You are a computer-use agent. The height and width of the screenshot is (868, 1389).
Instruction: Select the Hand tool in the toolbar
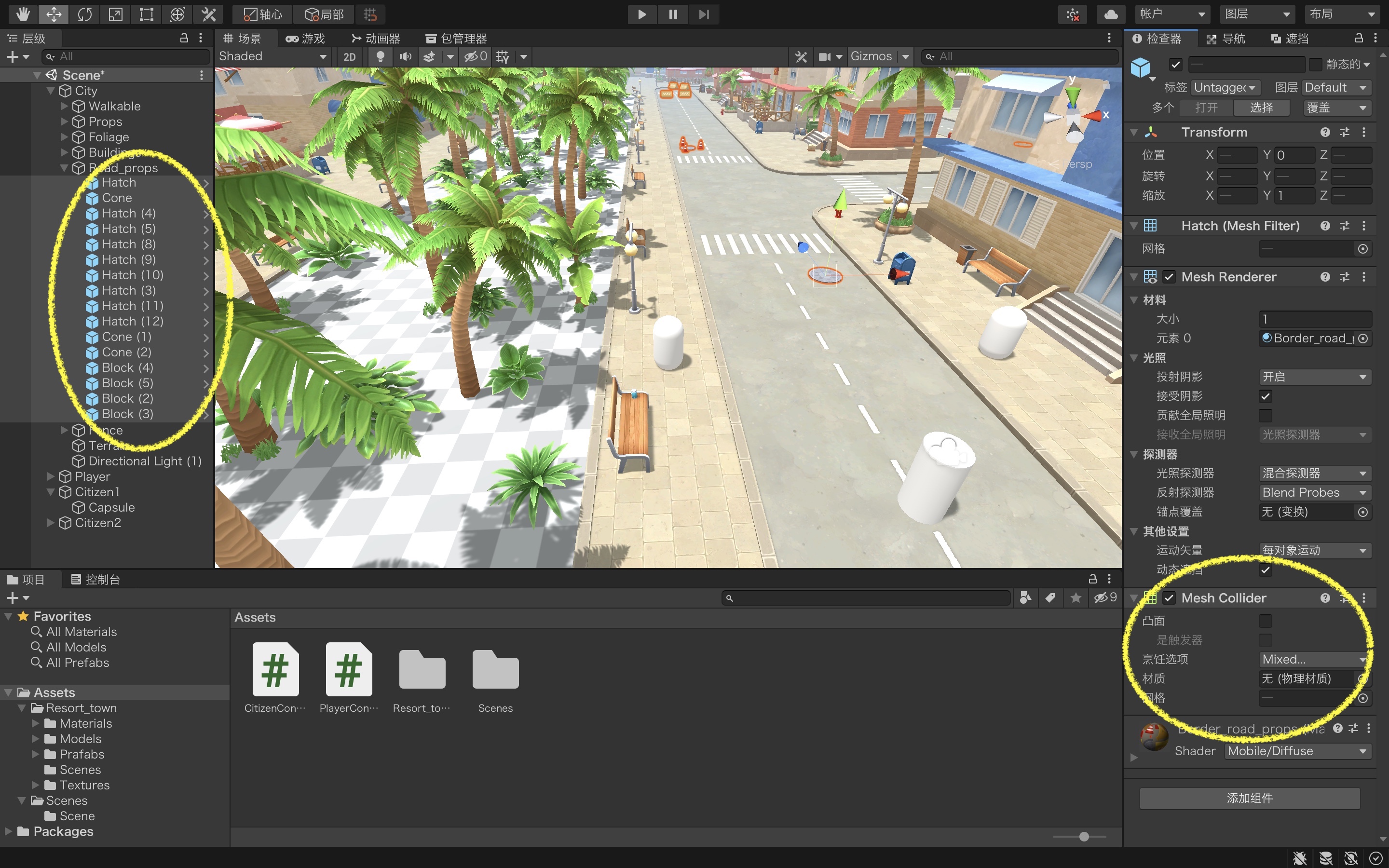click(x=23, y=14)
